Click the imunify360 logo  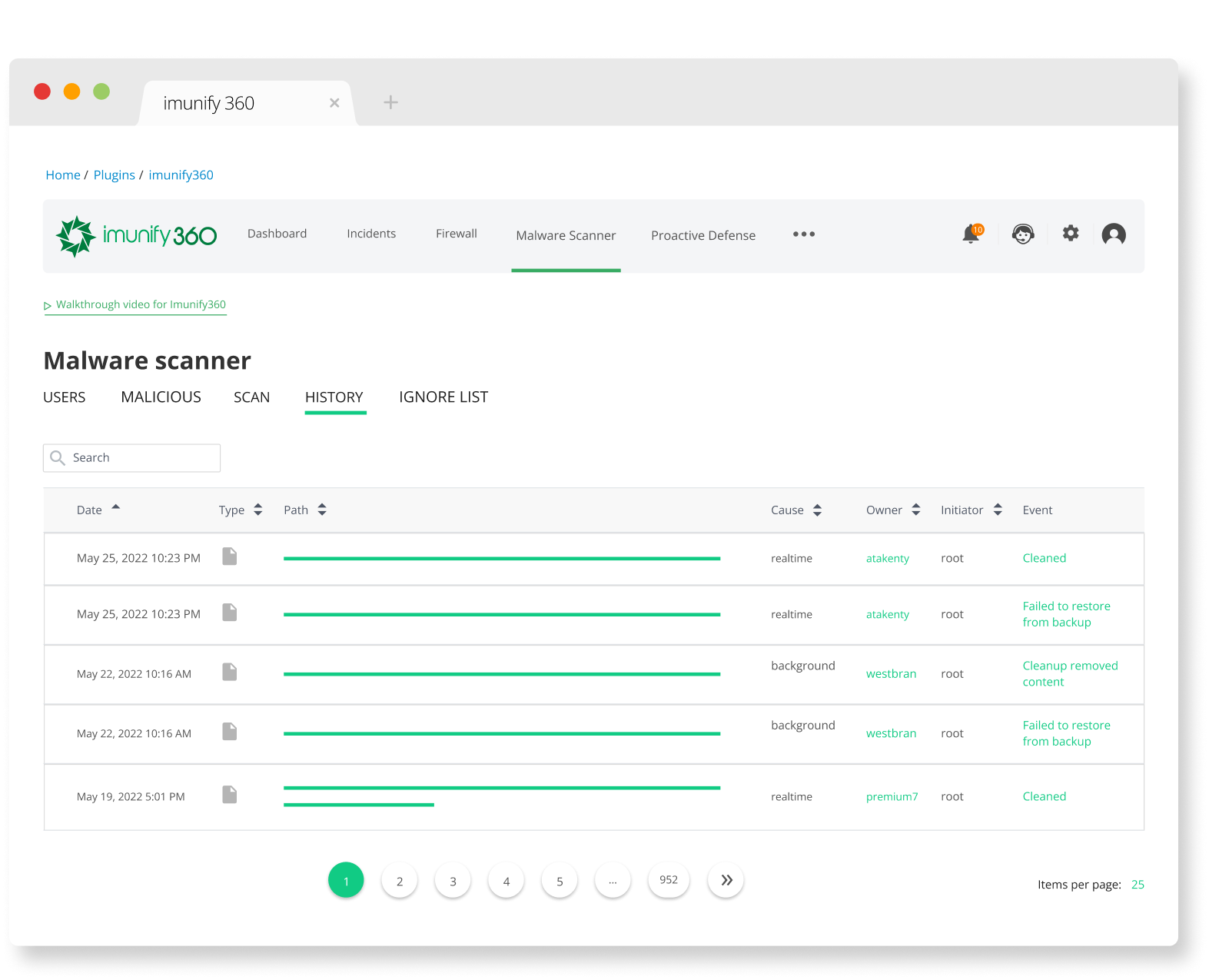click(x=136, y=236)
